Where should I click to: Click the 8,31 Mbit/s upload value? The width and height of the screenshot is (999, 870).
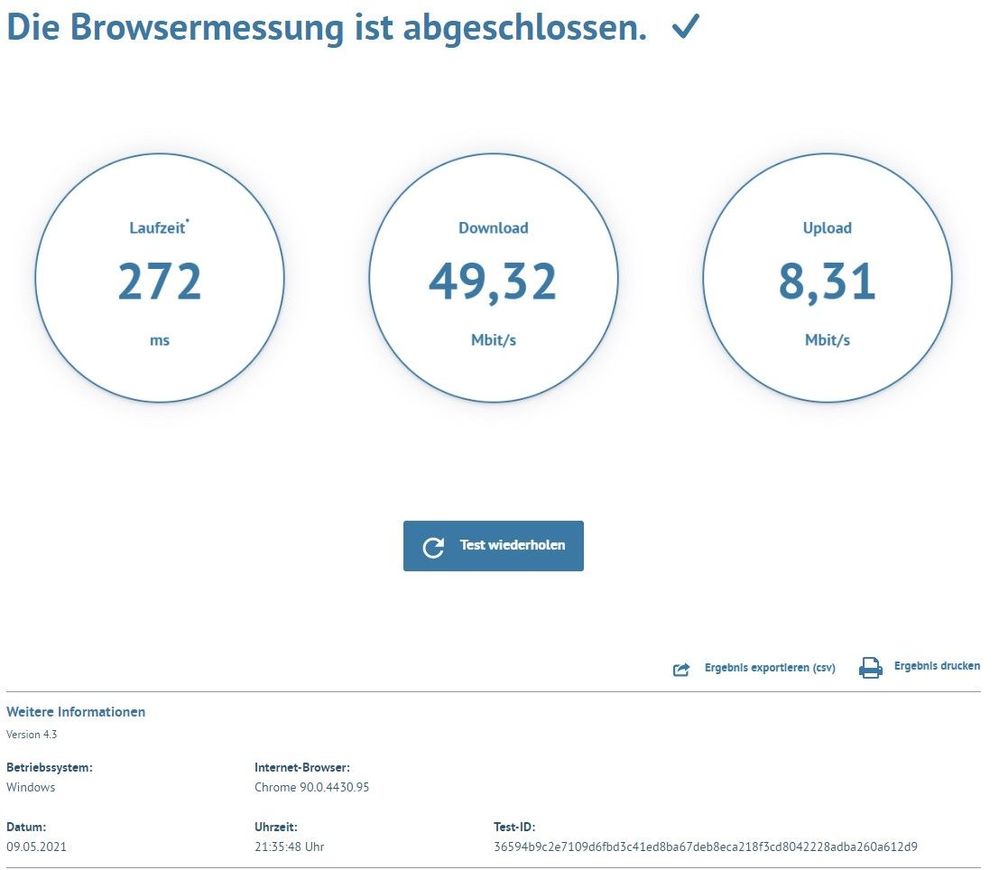coord(828,281)
